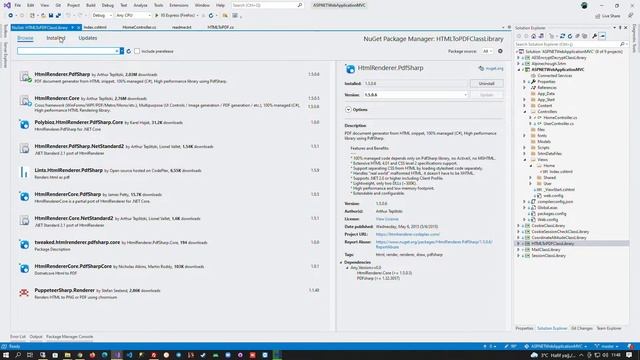Collapse the Controllers folder
This screenshot has width=640, height=360.
[524, 112]
